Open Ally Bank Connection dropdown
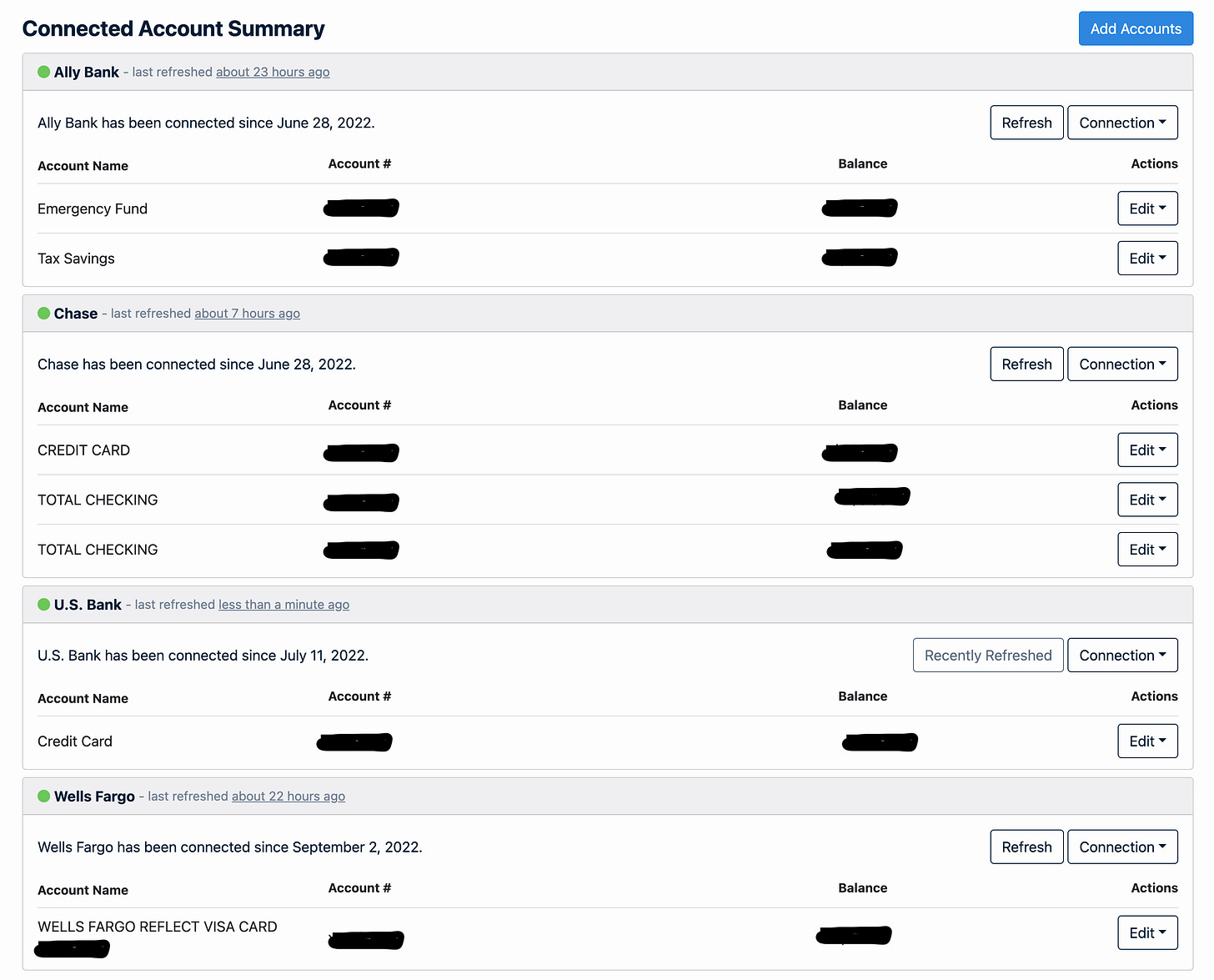This screenshot has width=1214, height=980. (x=1122, y=123)
